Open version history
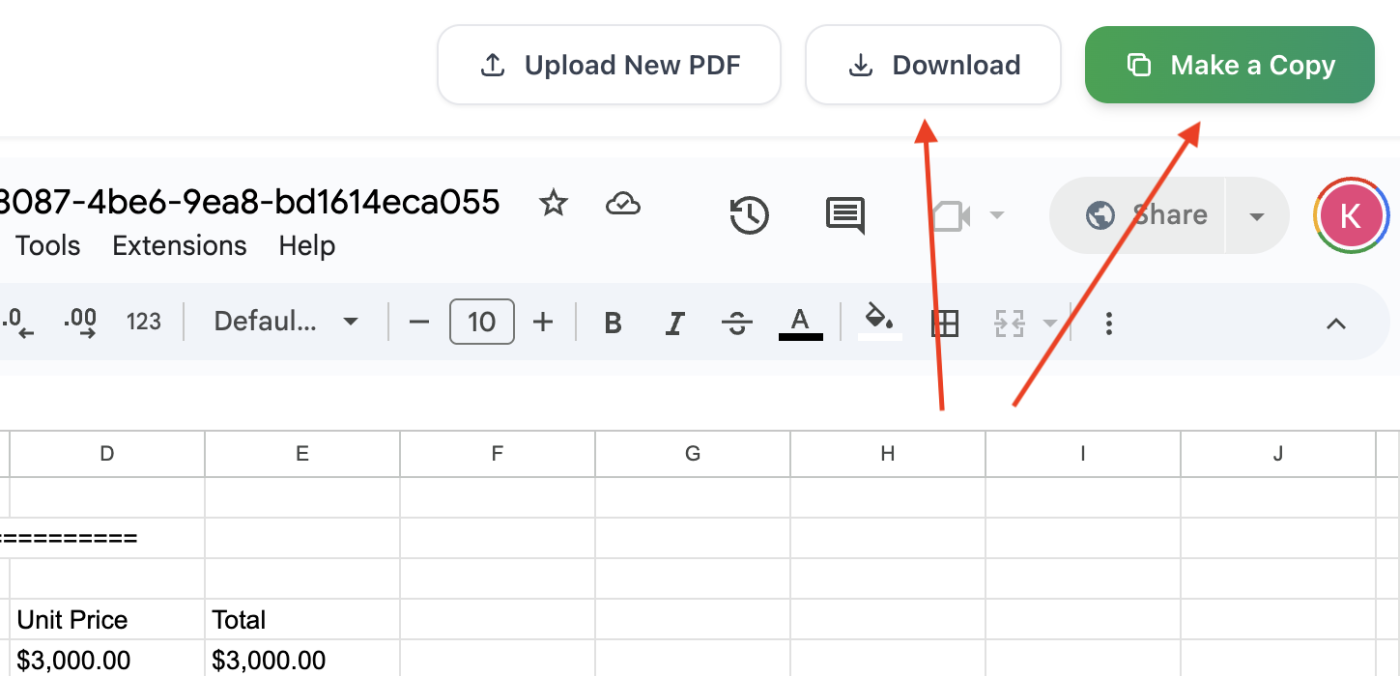1400x676 pixels. (x=749, y=215)
